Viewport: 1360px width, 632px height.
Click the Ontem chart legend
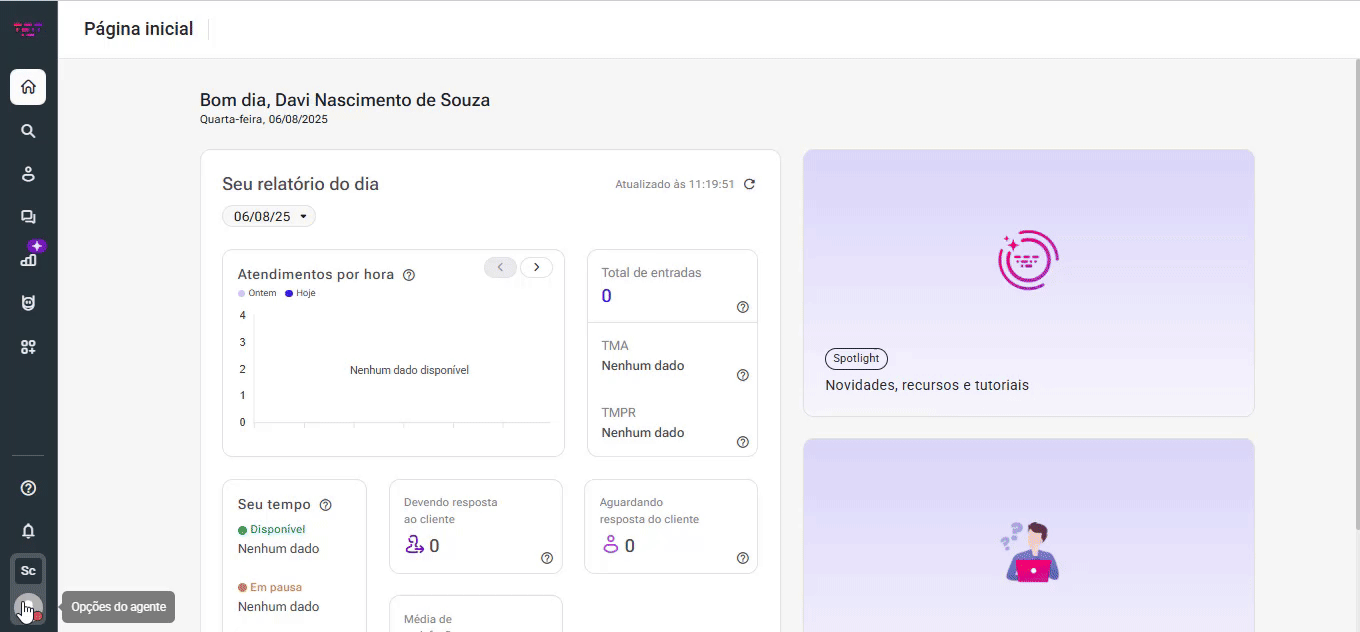click(257, 293)
